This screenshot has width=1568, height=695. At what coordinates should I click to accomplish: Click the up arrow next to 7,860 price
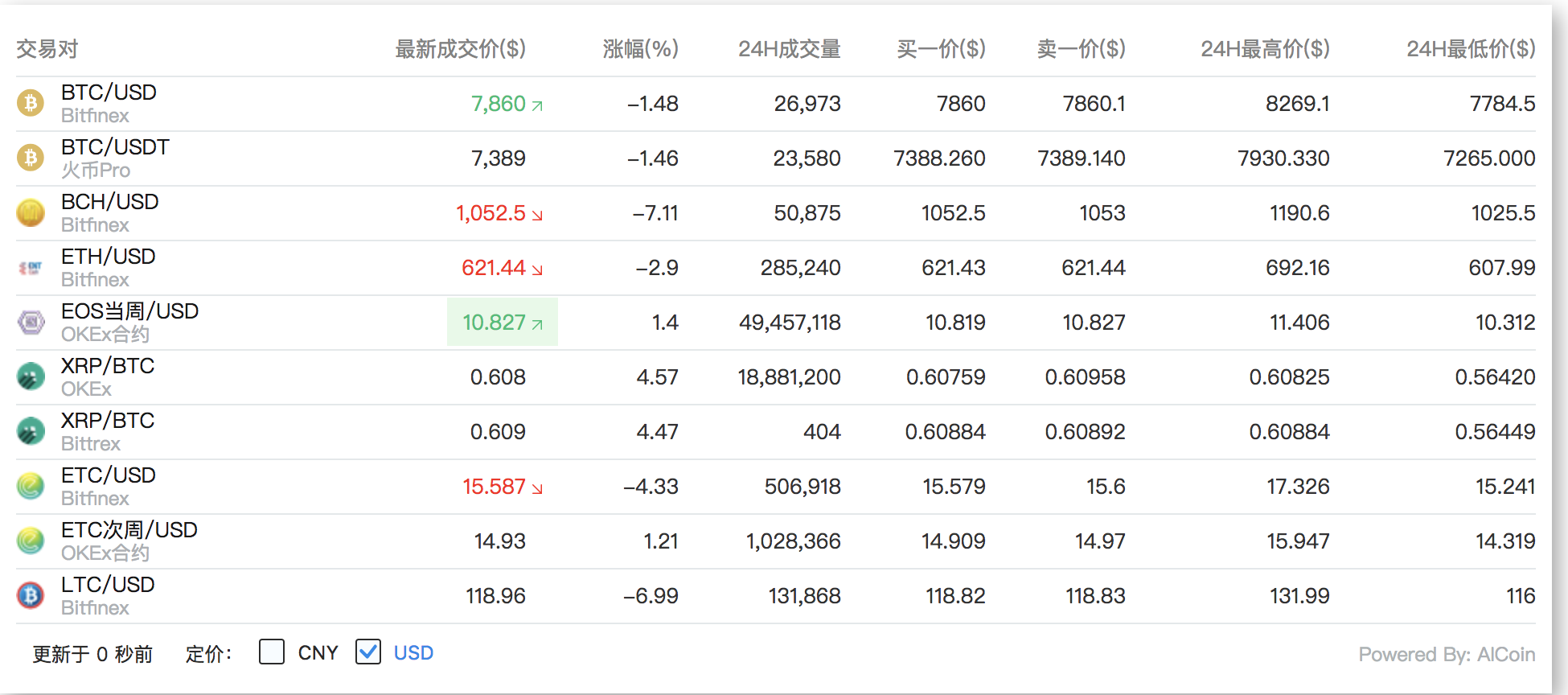[537, 105]
